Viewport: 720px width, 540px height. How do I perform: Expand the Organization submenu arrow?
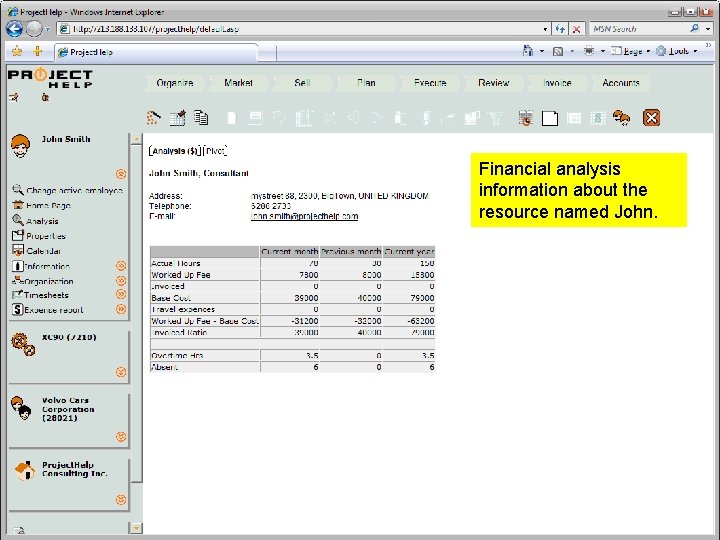(121, 281)
